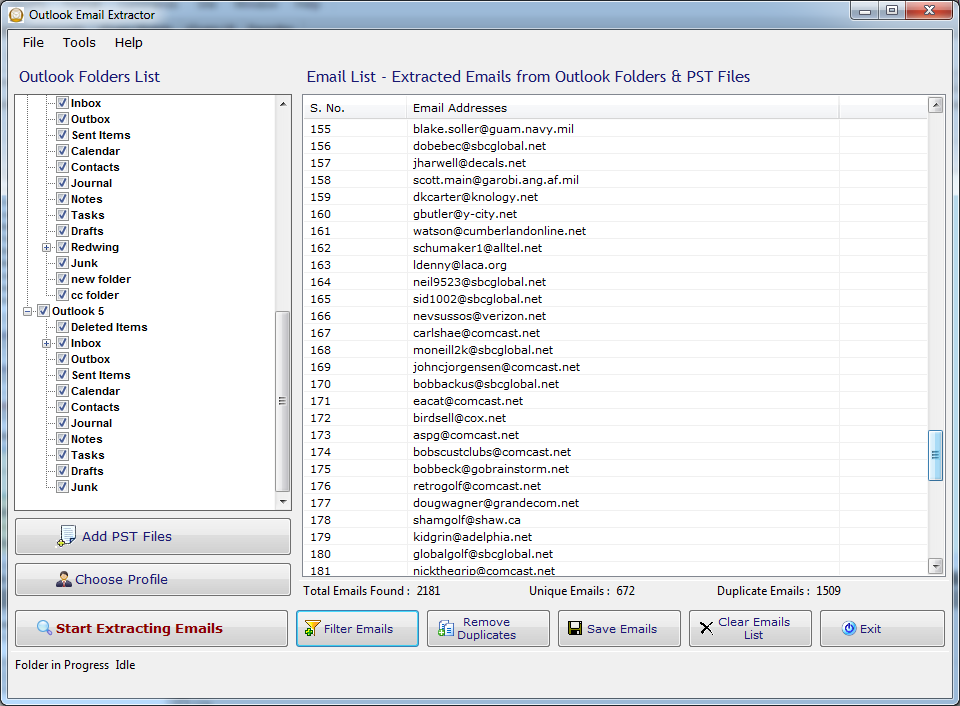Select the Outbox folder under Outlook 5
The width and height of the screenshot is (960, 706).
click(91, 359)
